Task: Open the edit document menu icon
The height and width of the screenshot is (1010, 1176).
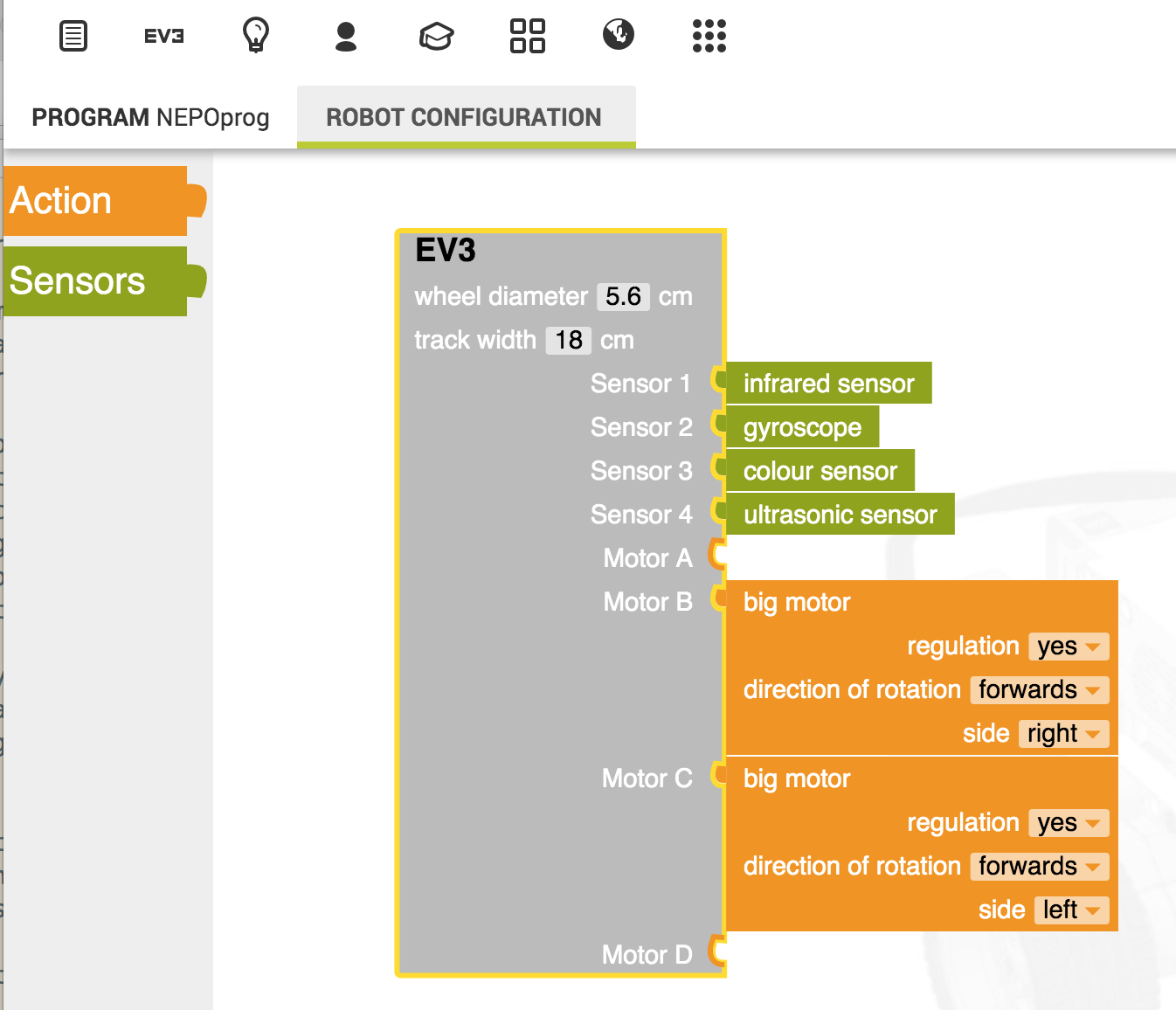Action: tap(73, 37)
